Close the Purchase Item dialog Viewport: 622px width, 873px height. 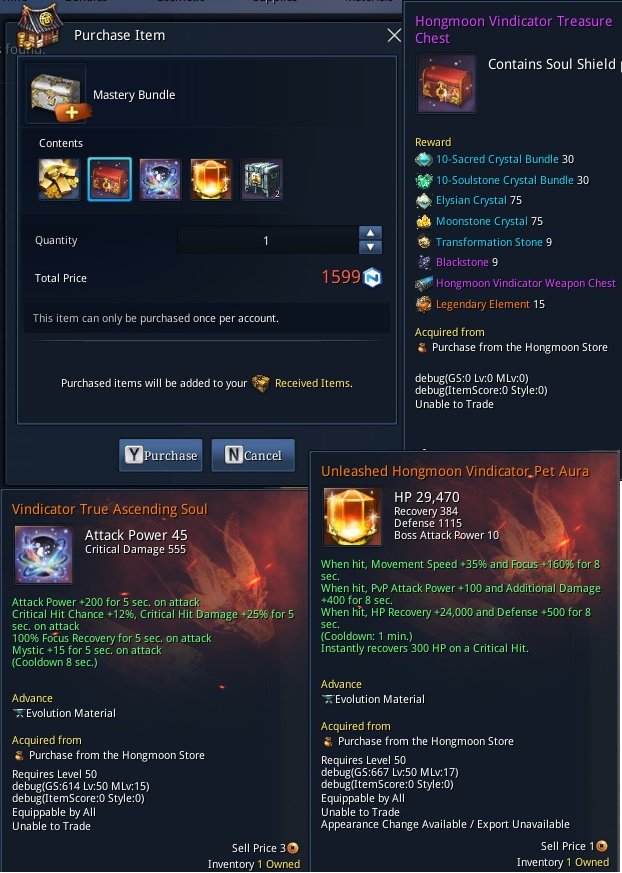(394, 36)
